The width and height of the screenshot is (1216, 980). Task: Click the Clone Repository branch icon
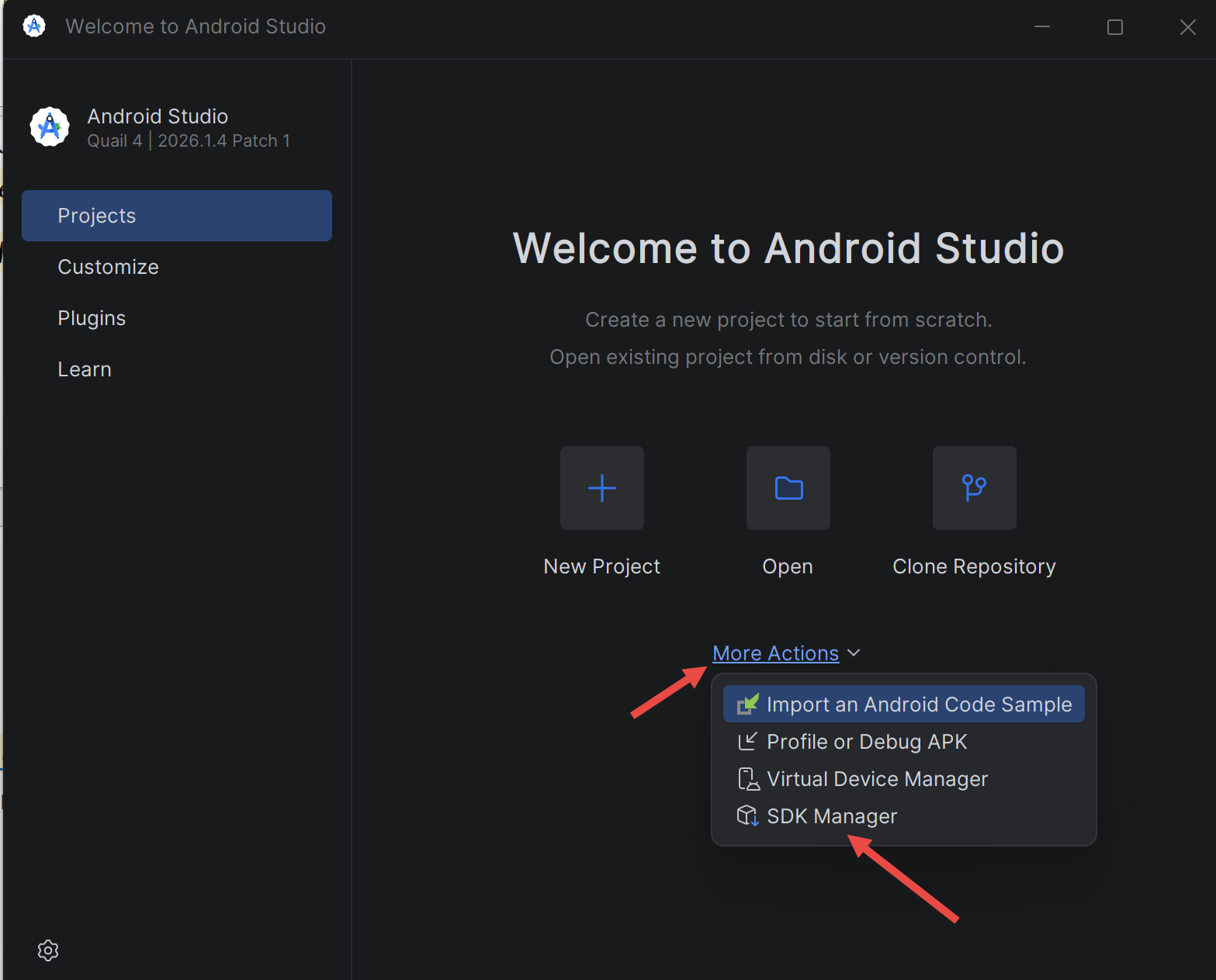(975, 488)
